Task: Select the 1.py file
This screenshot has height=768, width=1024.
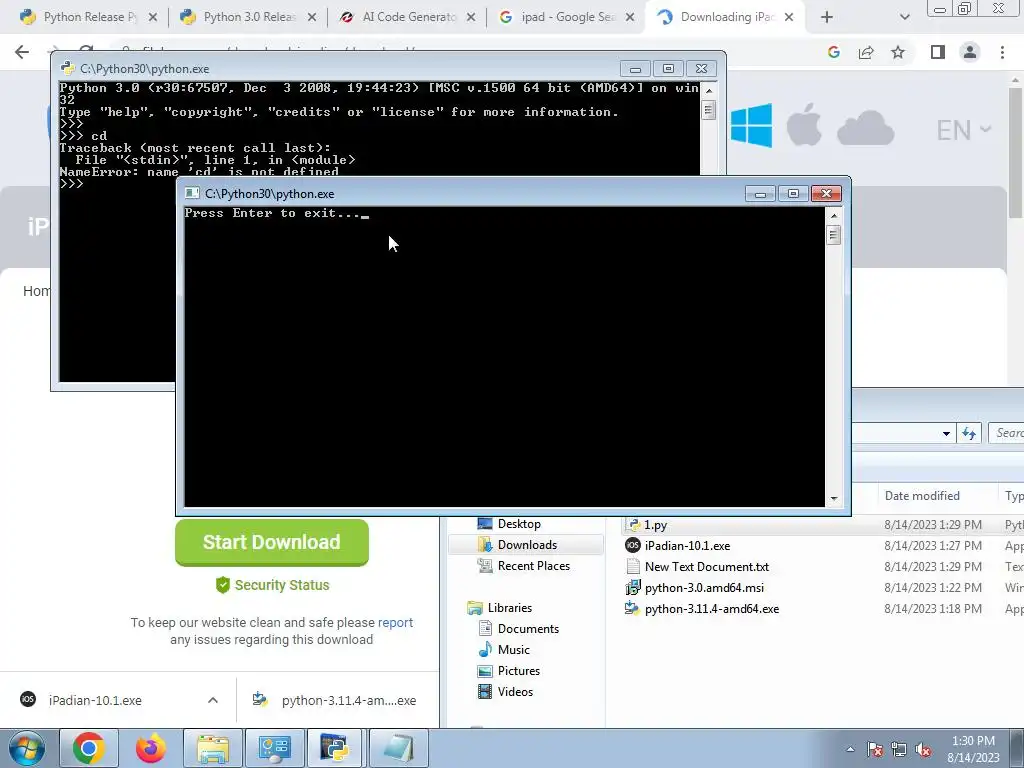Action: point(655,525)
